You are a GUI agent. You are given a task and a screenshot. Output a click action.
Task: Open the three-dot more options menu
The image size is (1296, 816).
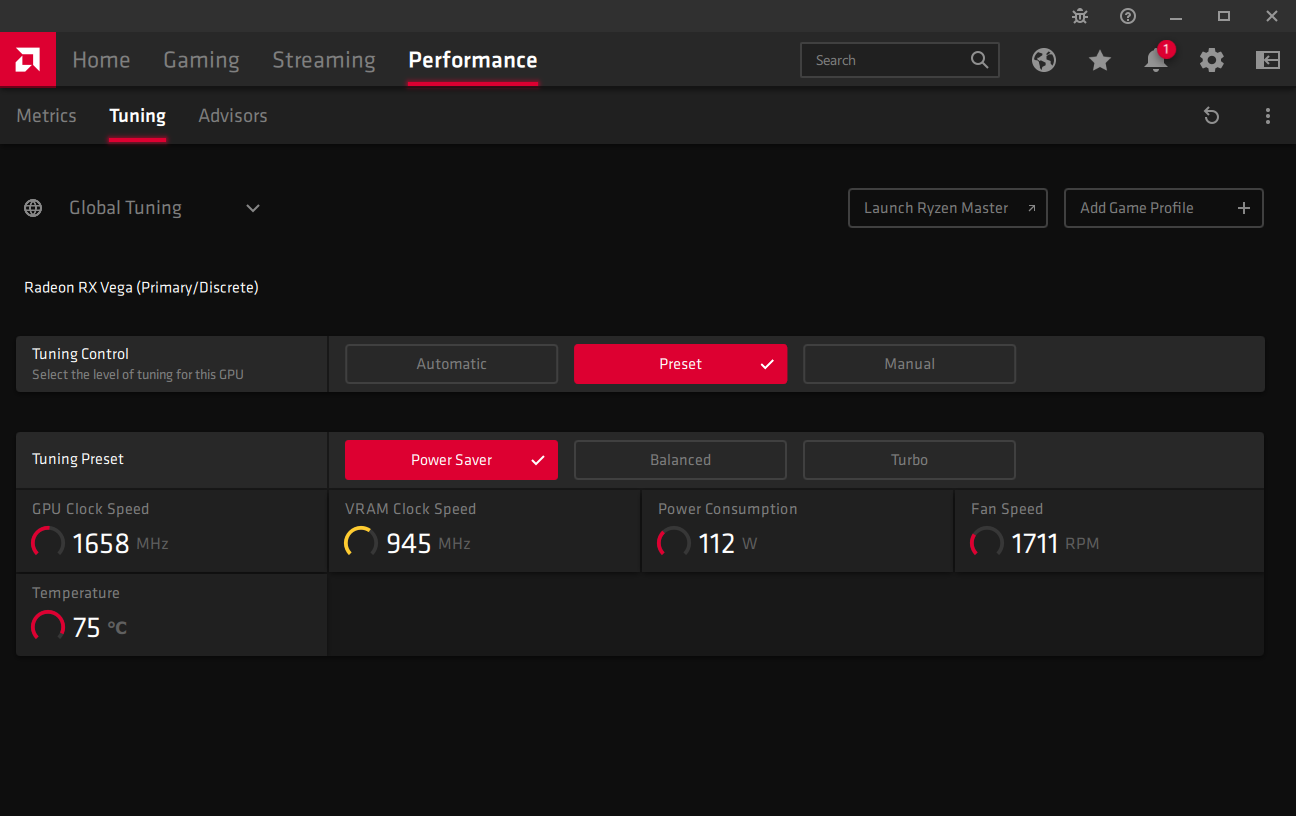coord(1268,116)
